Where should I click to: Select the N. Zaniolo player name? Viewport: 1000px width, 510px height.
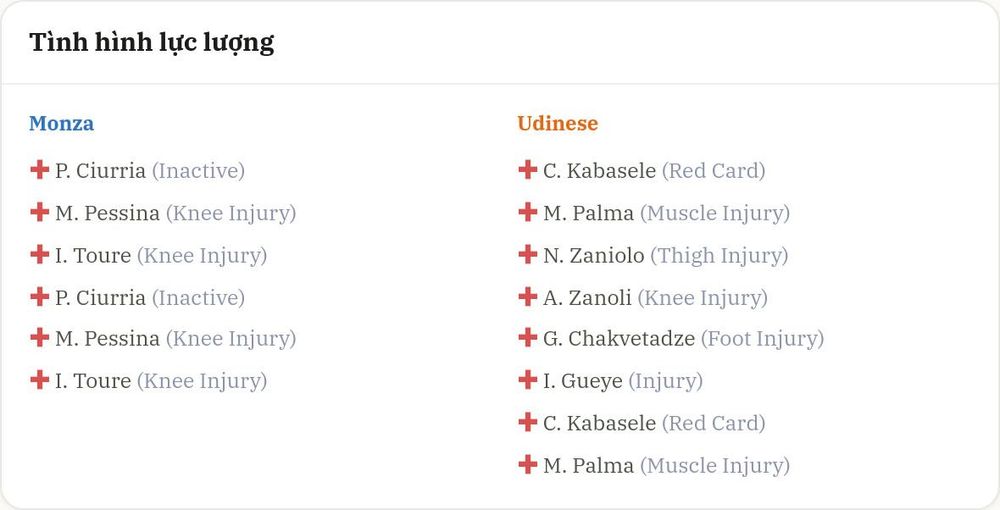tap(594, 255)
